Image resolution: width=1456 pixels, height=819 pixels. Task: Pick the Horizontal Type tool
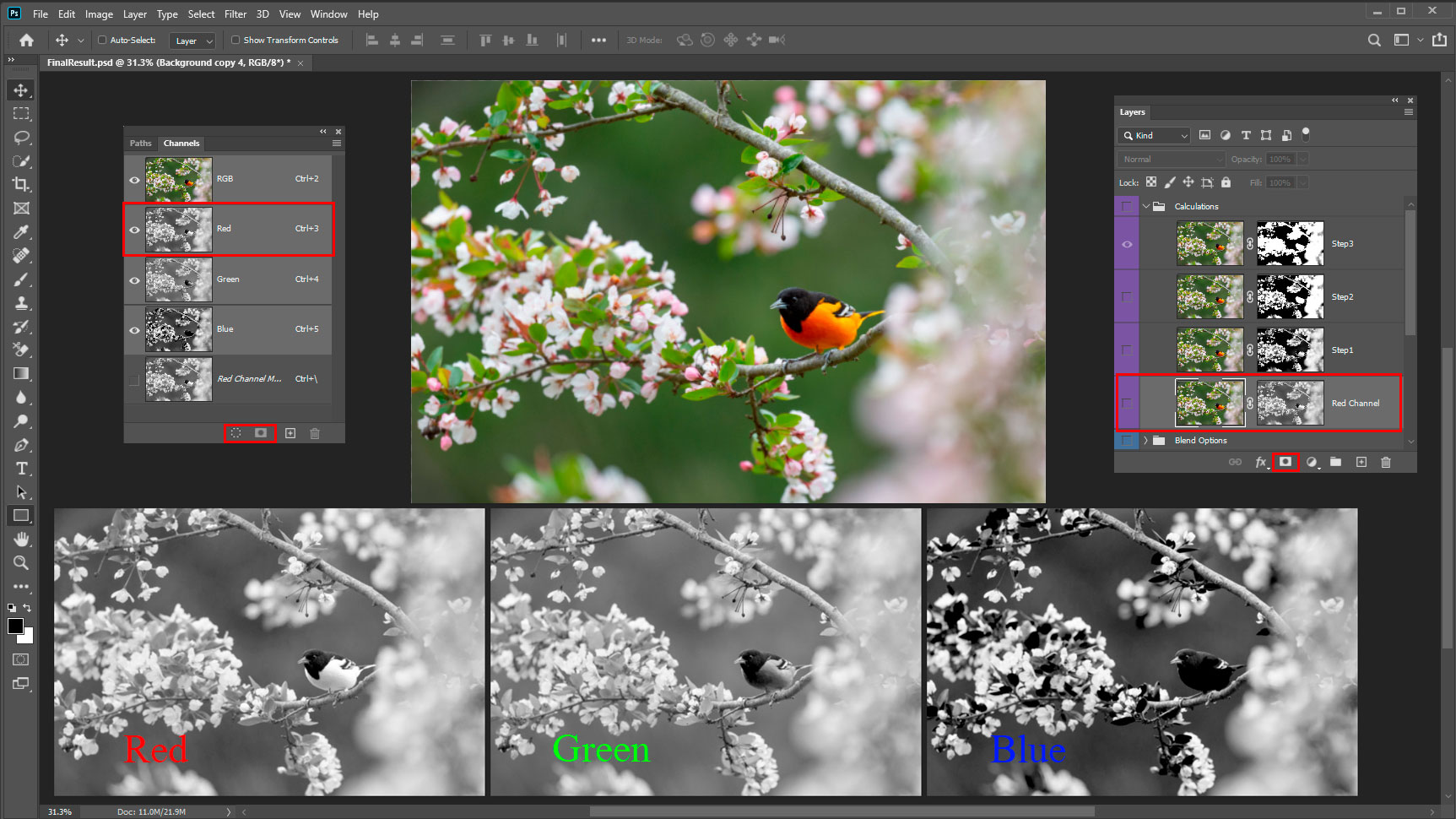[21, 469]
